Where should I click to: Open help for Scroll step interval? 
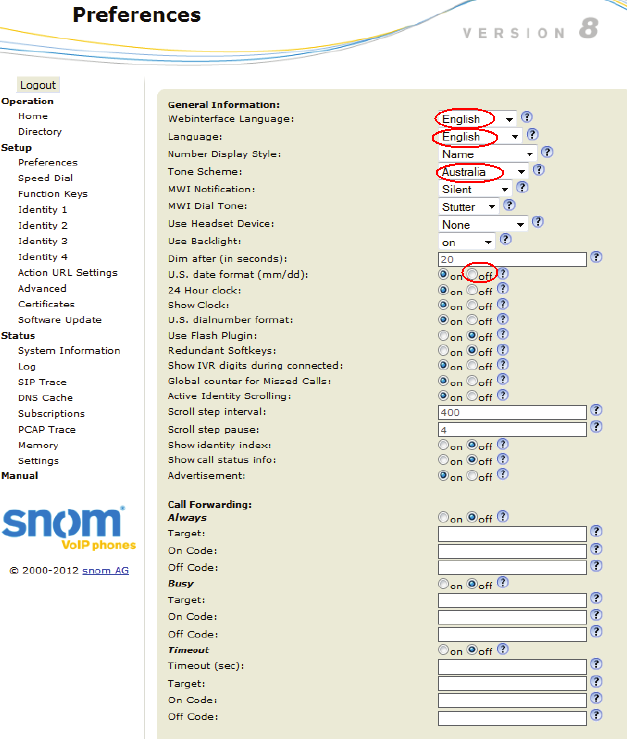pyautogui.click(x=596, y=410)
